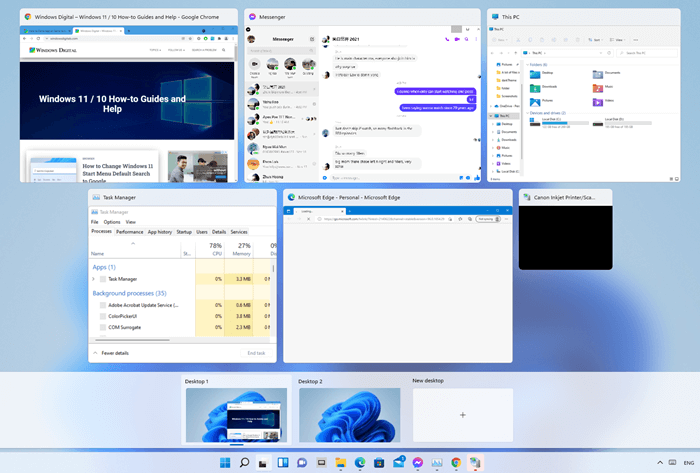700x473 pixels.
Task: Collapse details with Fewer details chevron
Action: [x=95, y=353]
